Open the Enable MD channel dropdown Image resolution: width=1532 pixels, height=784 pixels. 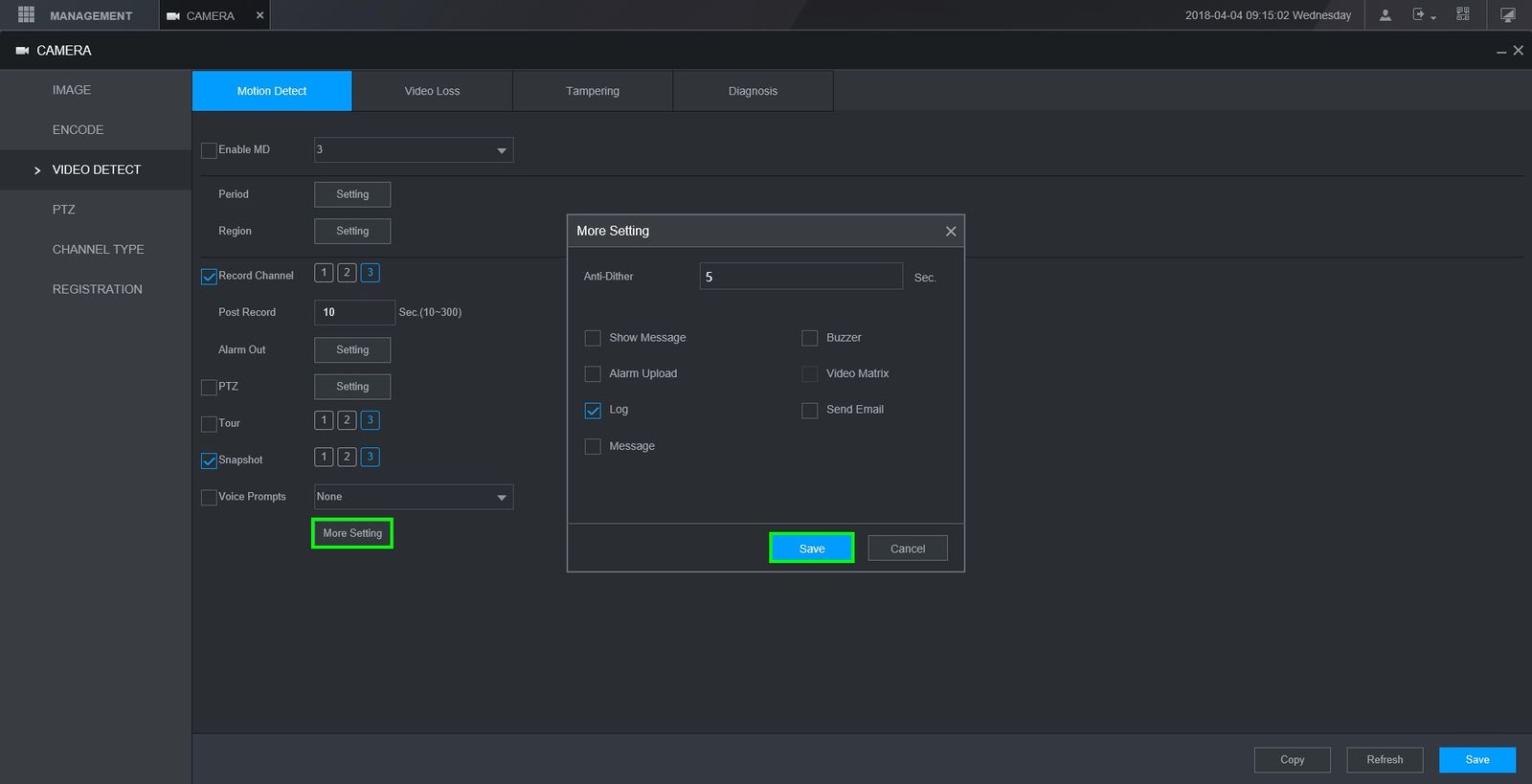[414, 150]
